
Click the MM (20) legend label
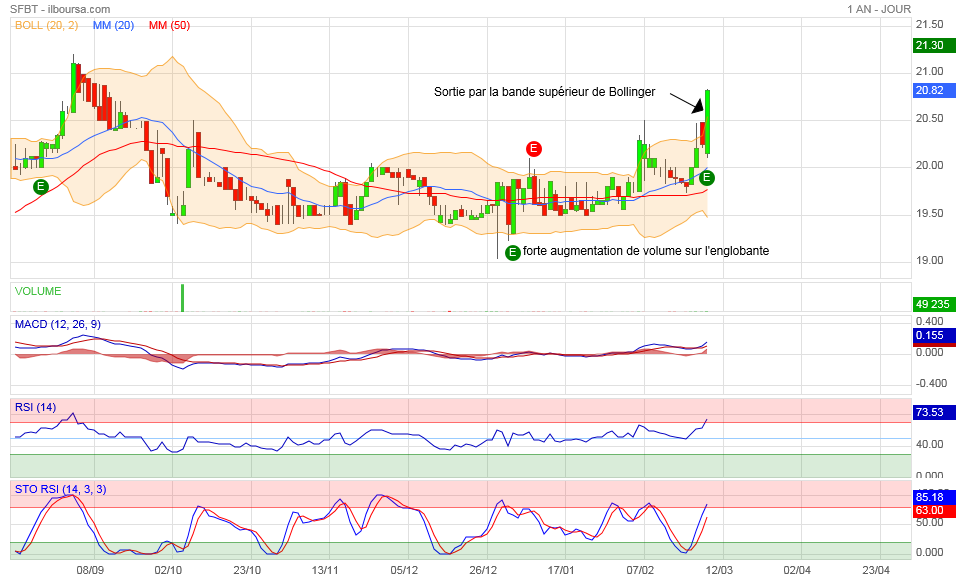[113, 25]
